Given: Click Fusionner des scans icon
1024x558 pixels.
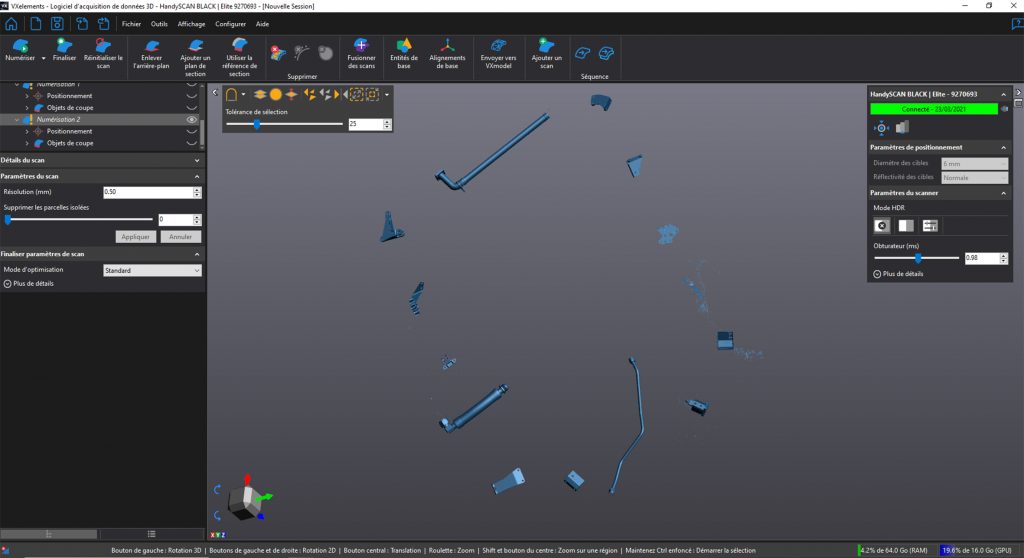Looking at the screenshot, I should coord(360,46).
